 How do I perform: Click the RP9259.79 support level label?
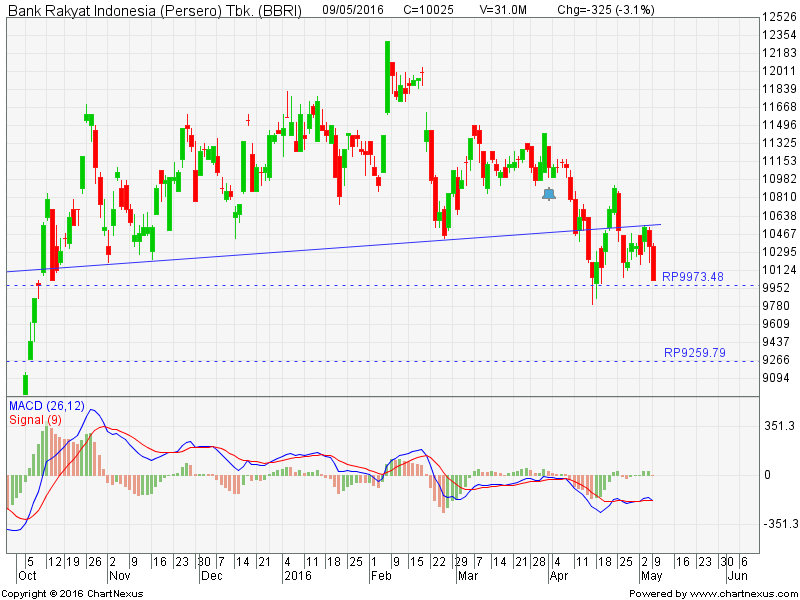click(x=694, y=353)
